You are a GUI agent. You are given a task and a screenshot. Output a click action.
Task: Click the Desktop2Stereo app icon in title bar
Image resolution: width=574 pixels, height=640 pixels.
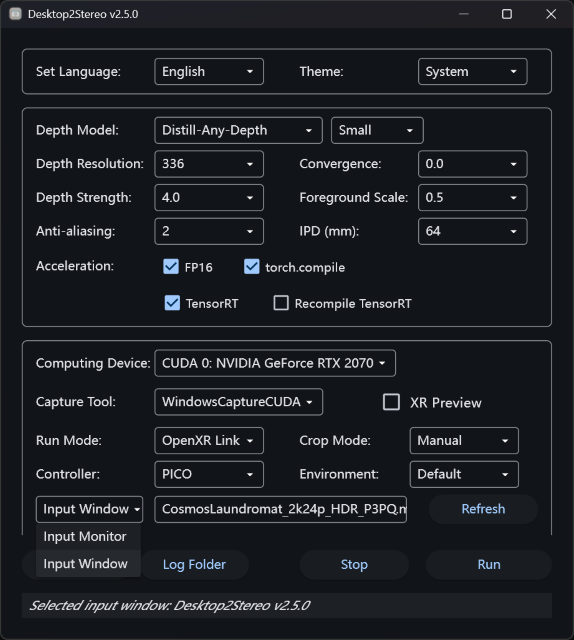pyautogui.click(x=16, y=14)
